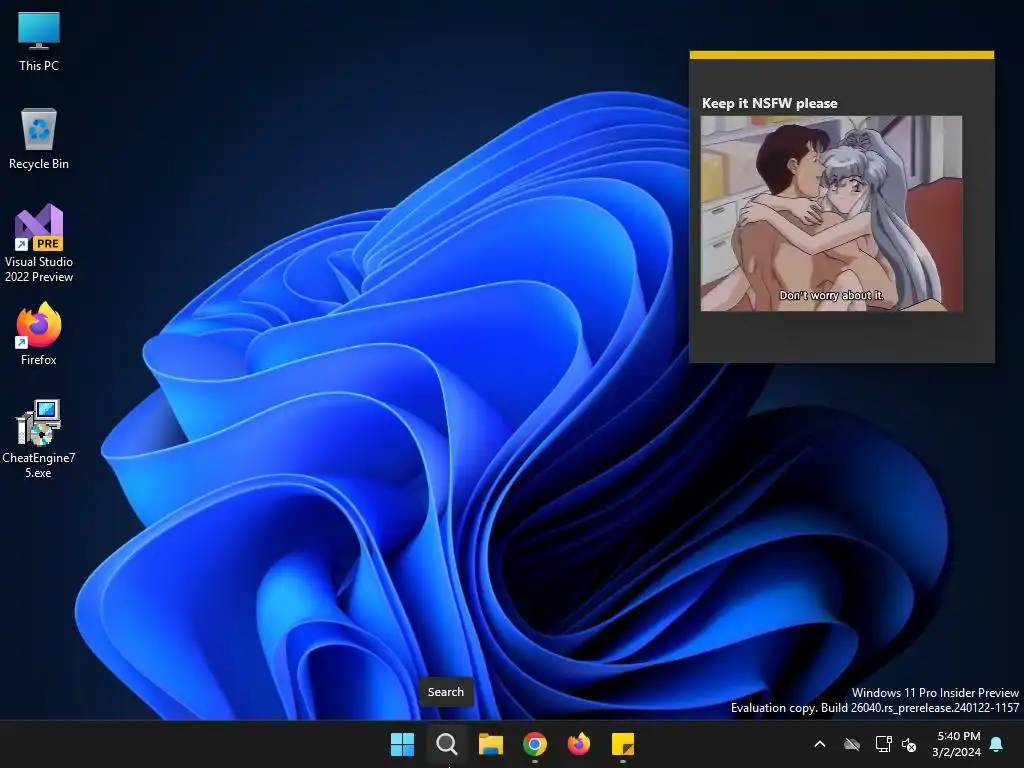Viewport: 1024px width, 768px height.
Task: Open Firefox from the taskbar
Action: click(579, 744)
